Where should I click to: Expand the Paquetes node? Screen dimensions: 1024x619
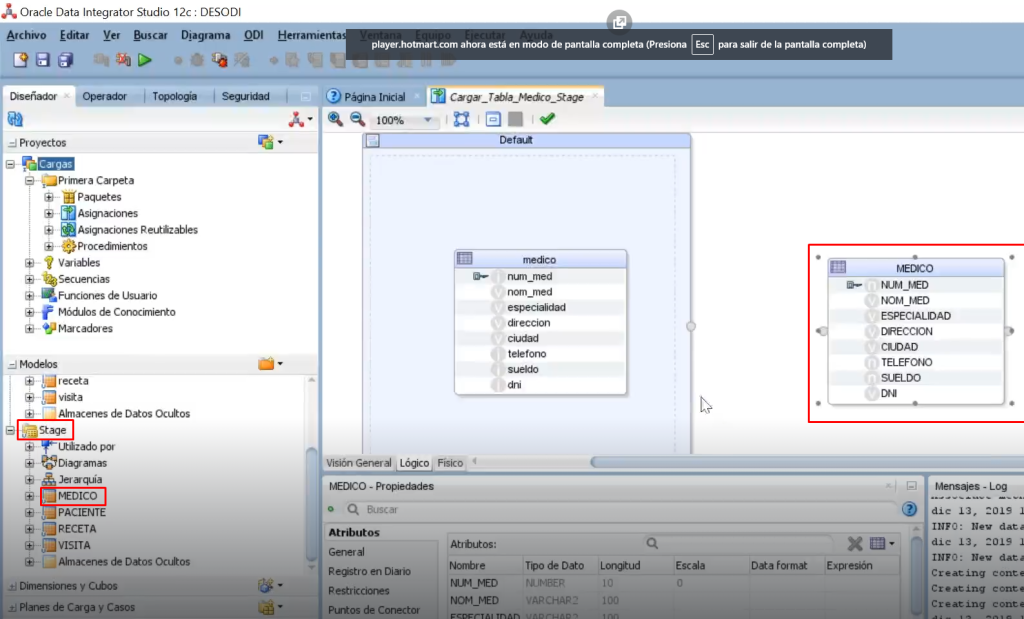[49, 197]
